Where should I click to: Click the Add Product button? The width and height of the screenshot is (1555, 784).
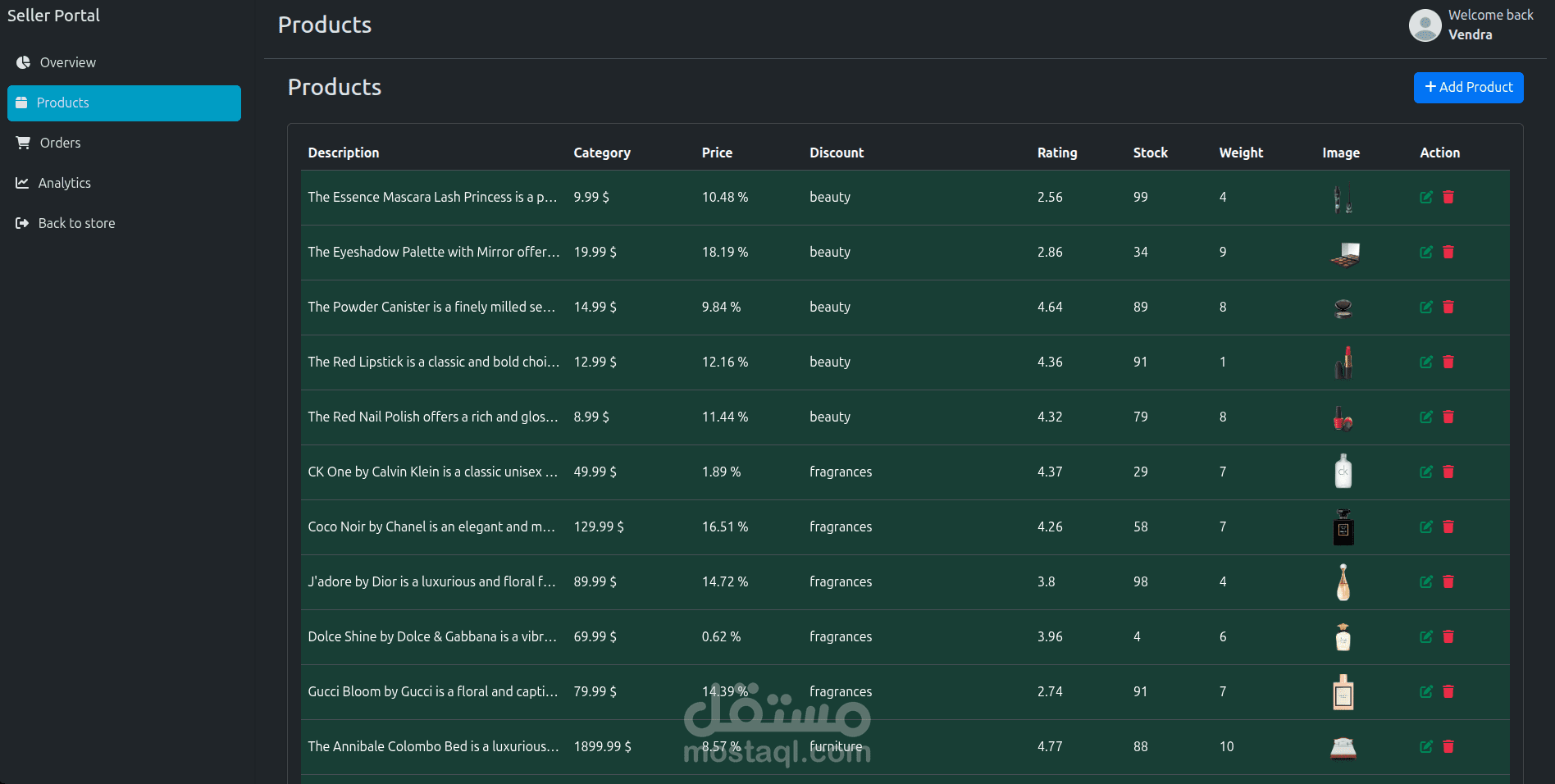1468,88
